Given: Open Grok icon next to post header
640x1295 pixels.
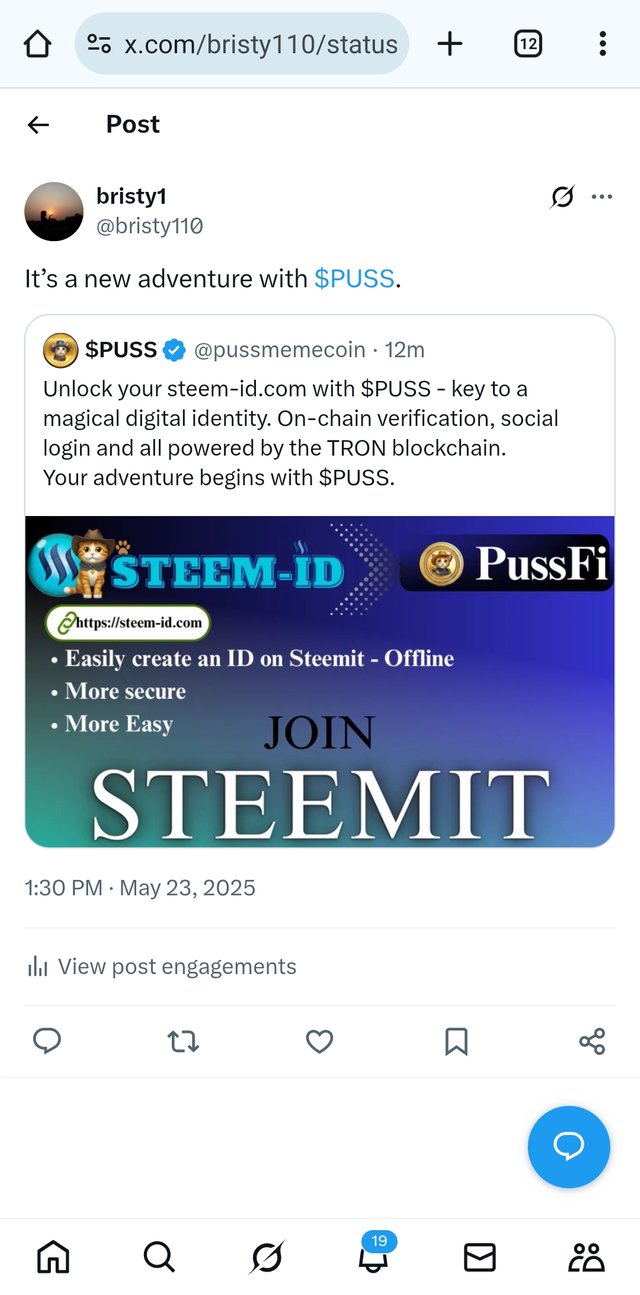Looking at the screenshot, I should [x=563, y=197].
